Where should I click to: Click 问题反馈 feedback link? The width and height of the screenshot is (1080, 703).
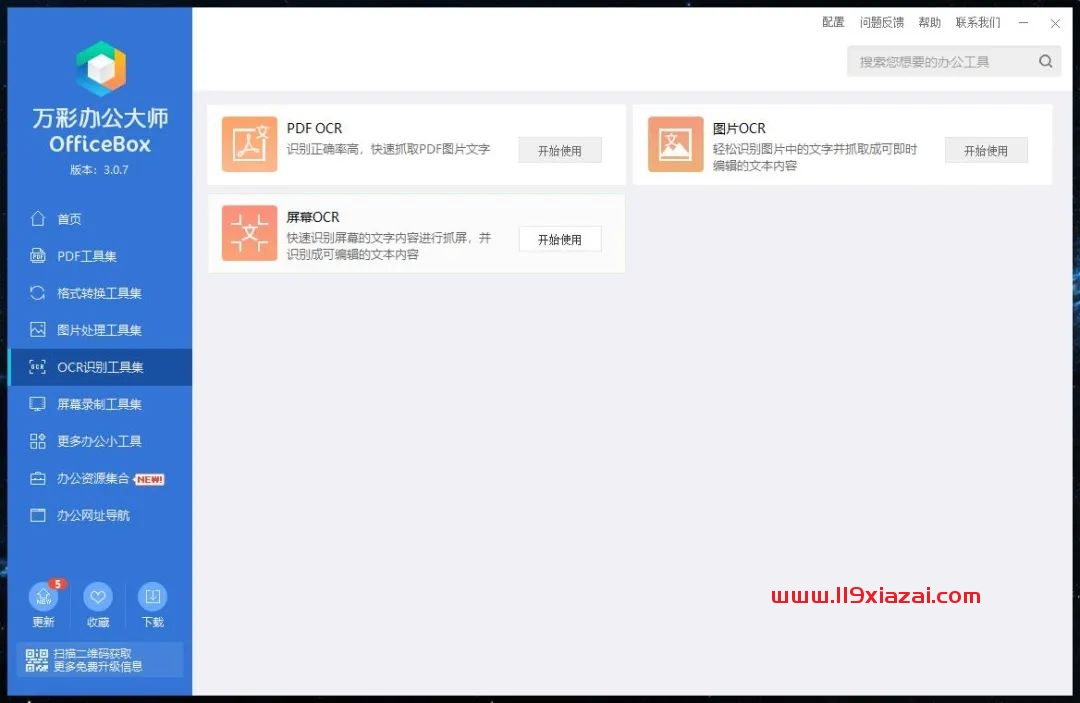882,22
